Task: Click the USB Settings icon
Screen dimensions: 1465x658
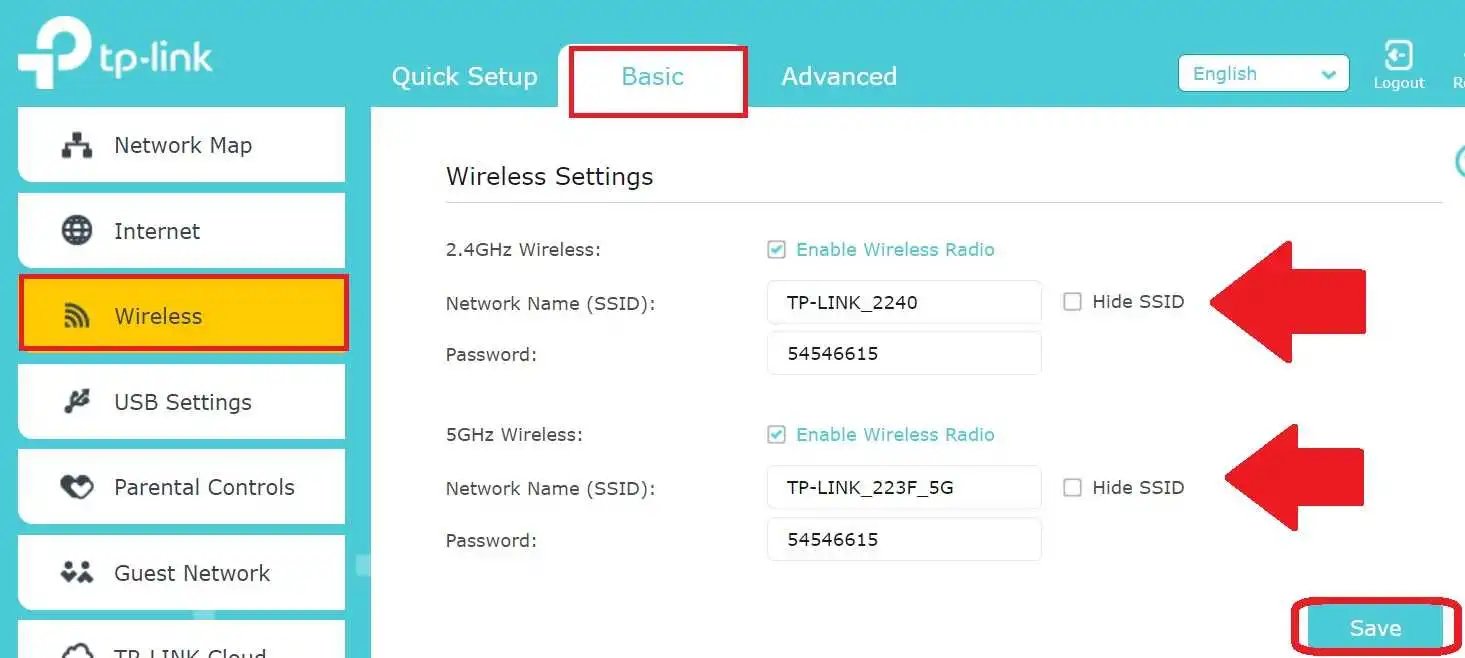Action: tap(77, 402)
